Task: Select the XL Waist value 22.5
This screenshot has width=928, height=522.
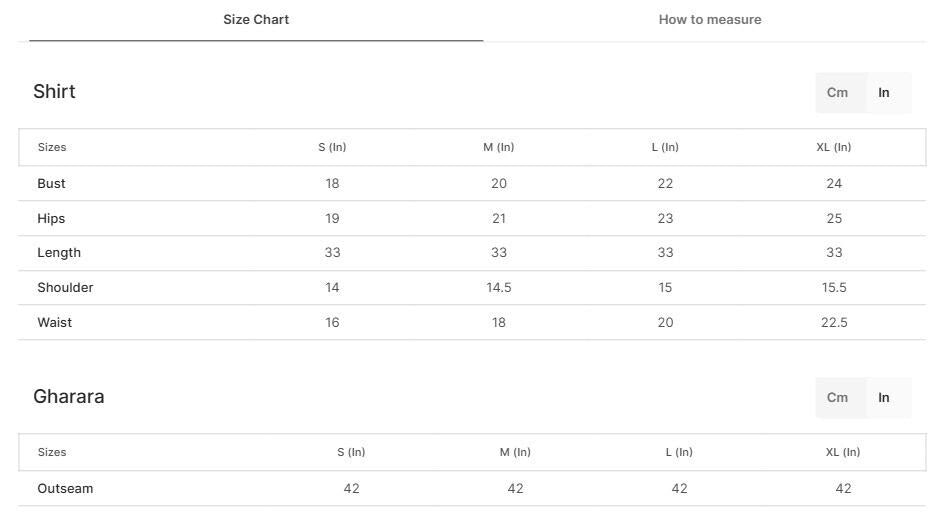Action: pyautogui.click(x=834, y=323)
